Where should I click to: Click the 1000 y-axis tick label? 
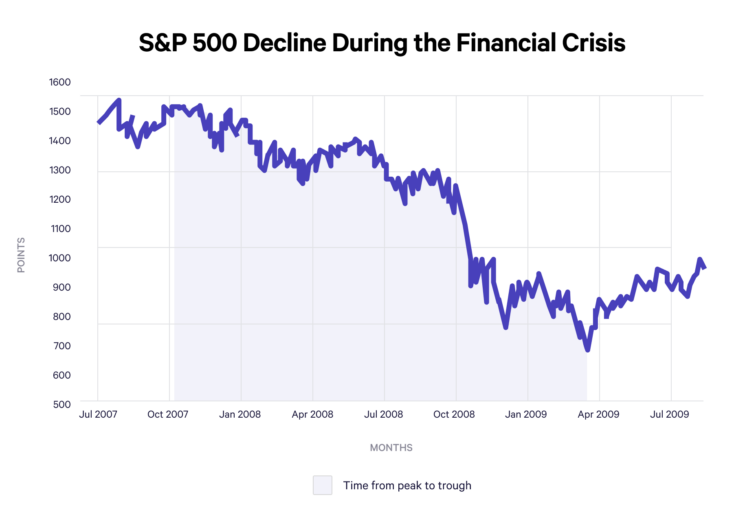pos(60,258)
